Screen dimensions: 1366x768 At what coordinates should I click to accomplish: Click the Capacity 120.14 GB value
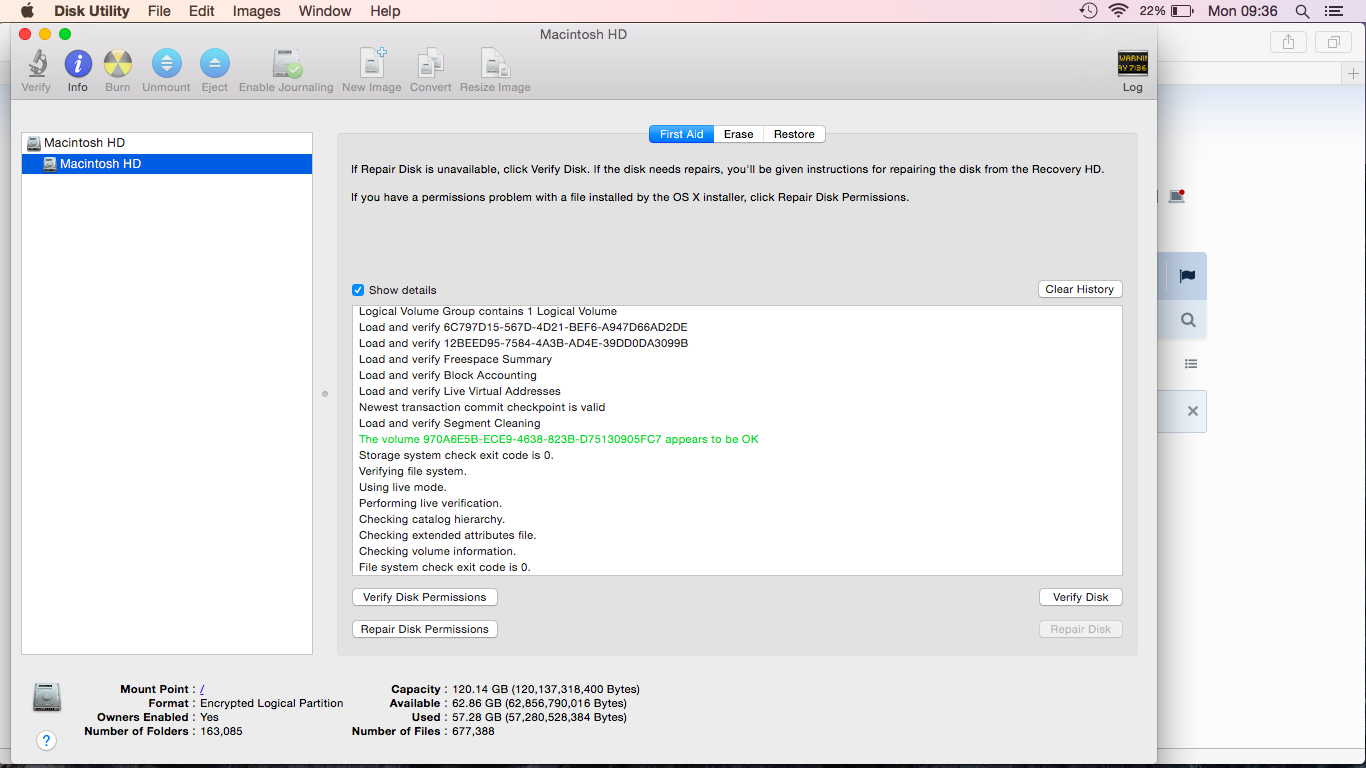click(x=546, y=689)
